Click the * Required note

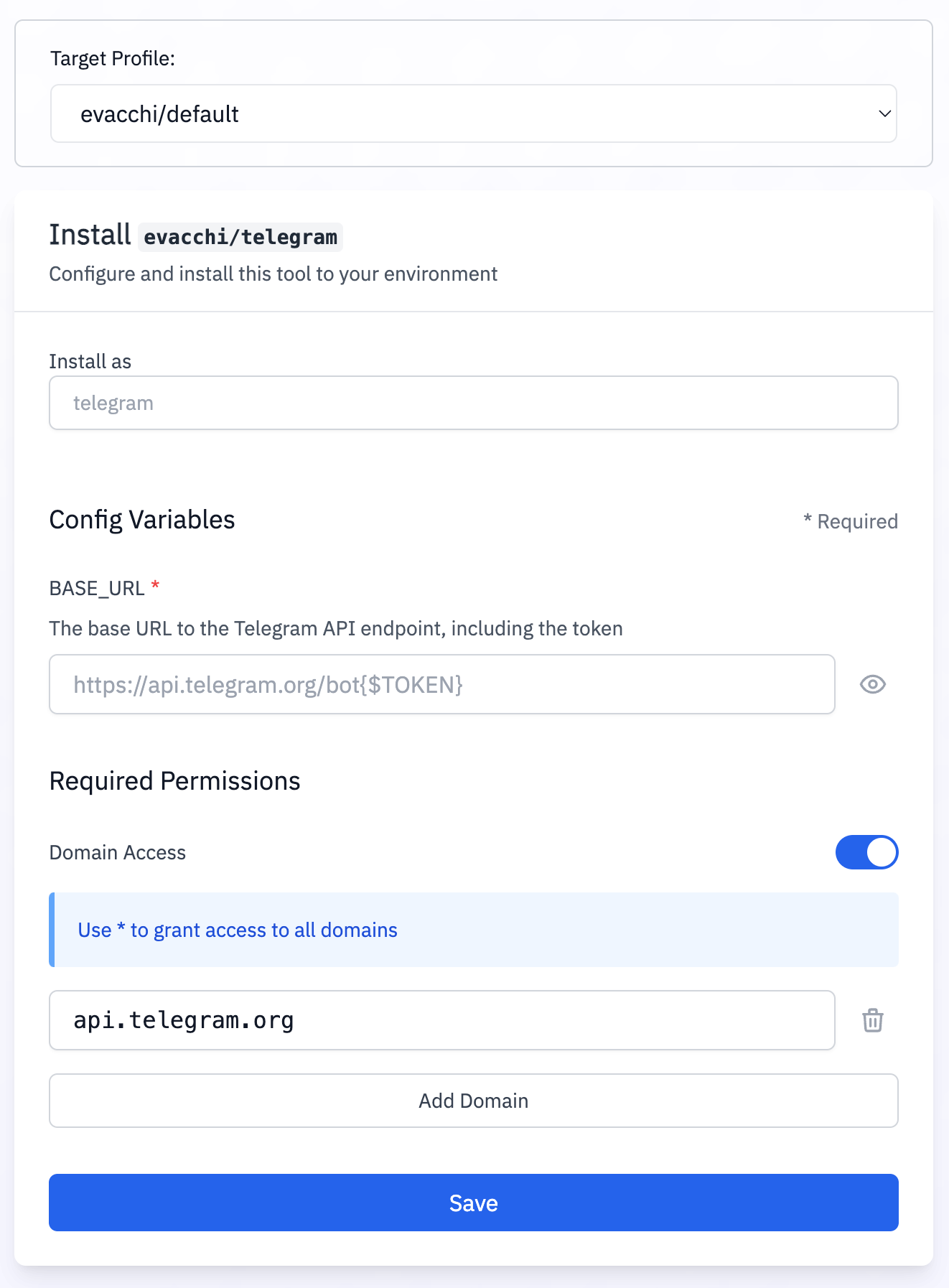851,521
